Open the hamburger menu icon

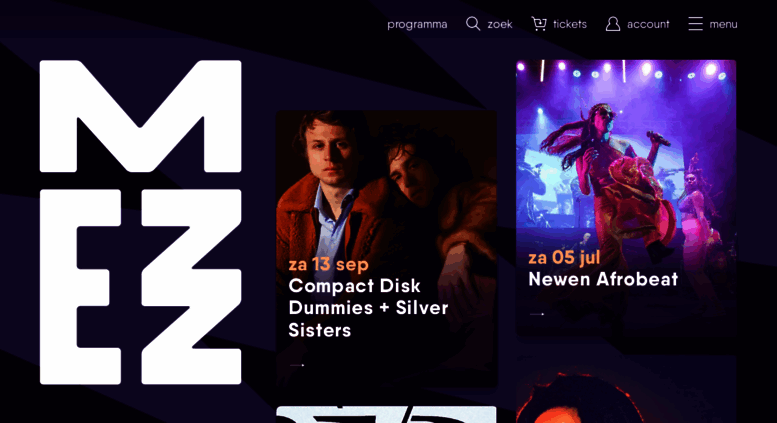click(695, 24)
